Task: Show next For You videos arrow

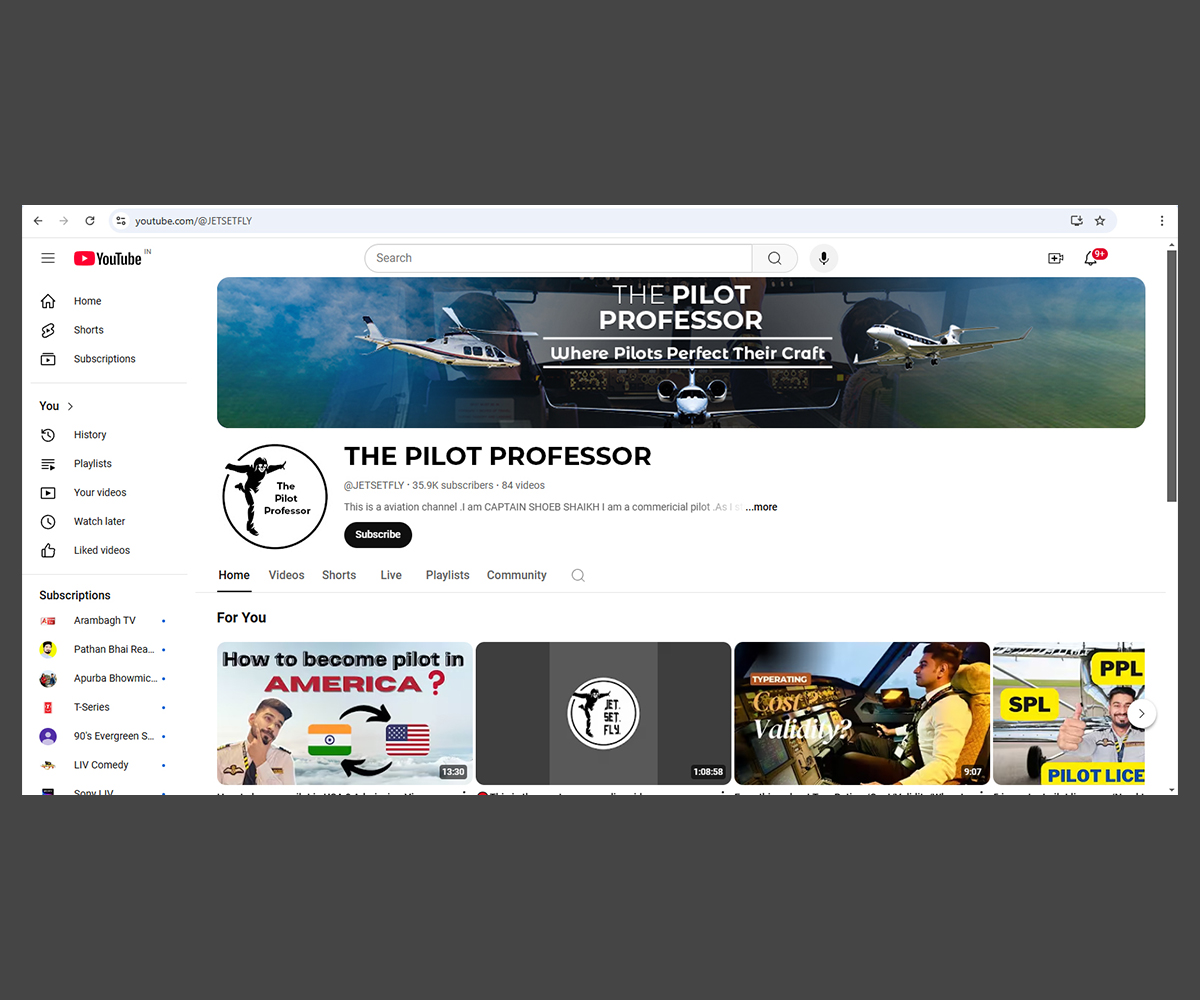Action: [1142, 713]
